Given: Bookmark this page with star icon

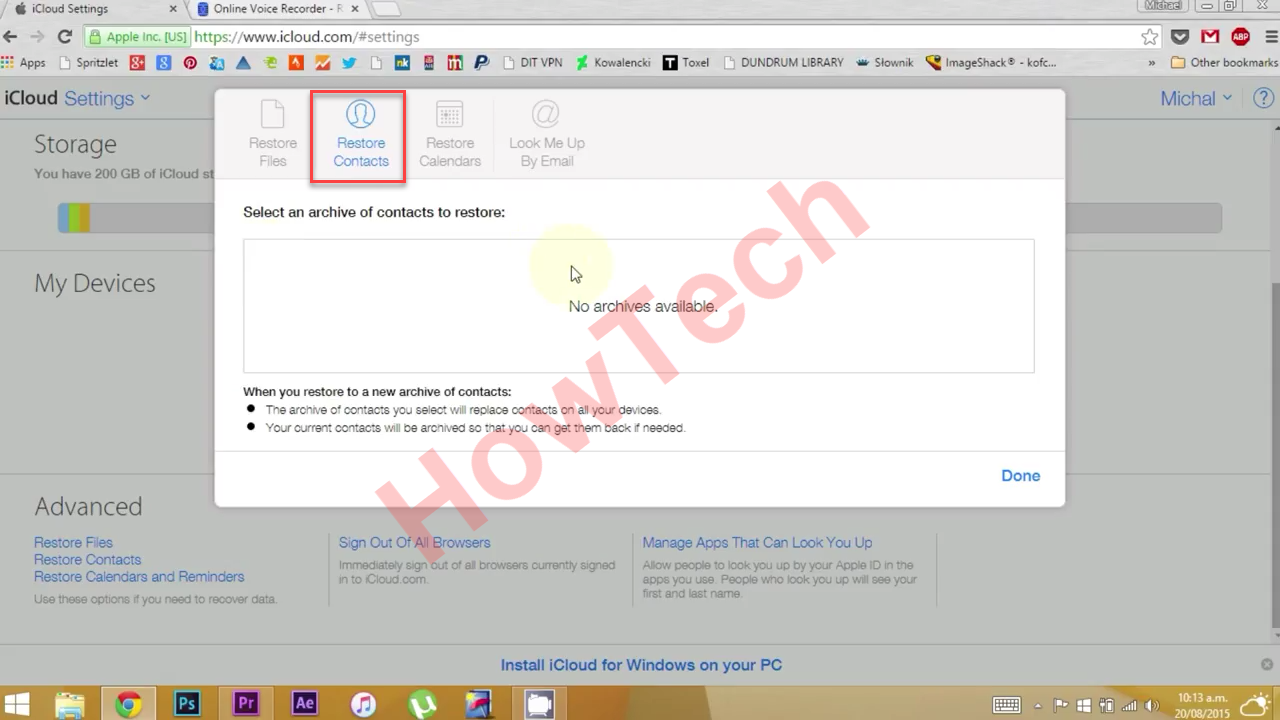Looking at the screenshot, I should tap(1150, 37).
